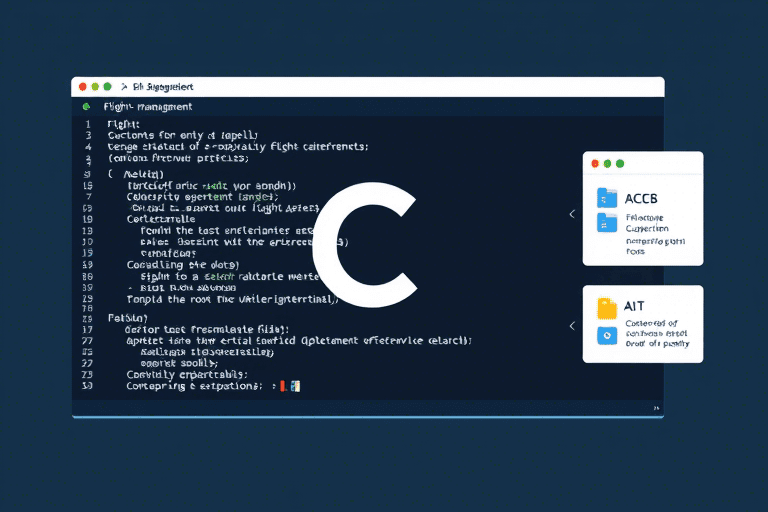The height and width of the screenshot is (512, 768).
Task: Click the yellow file icon beside AIT
Action: tap(607, 308)
